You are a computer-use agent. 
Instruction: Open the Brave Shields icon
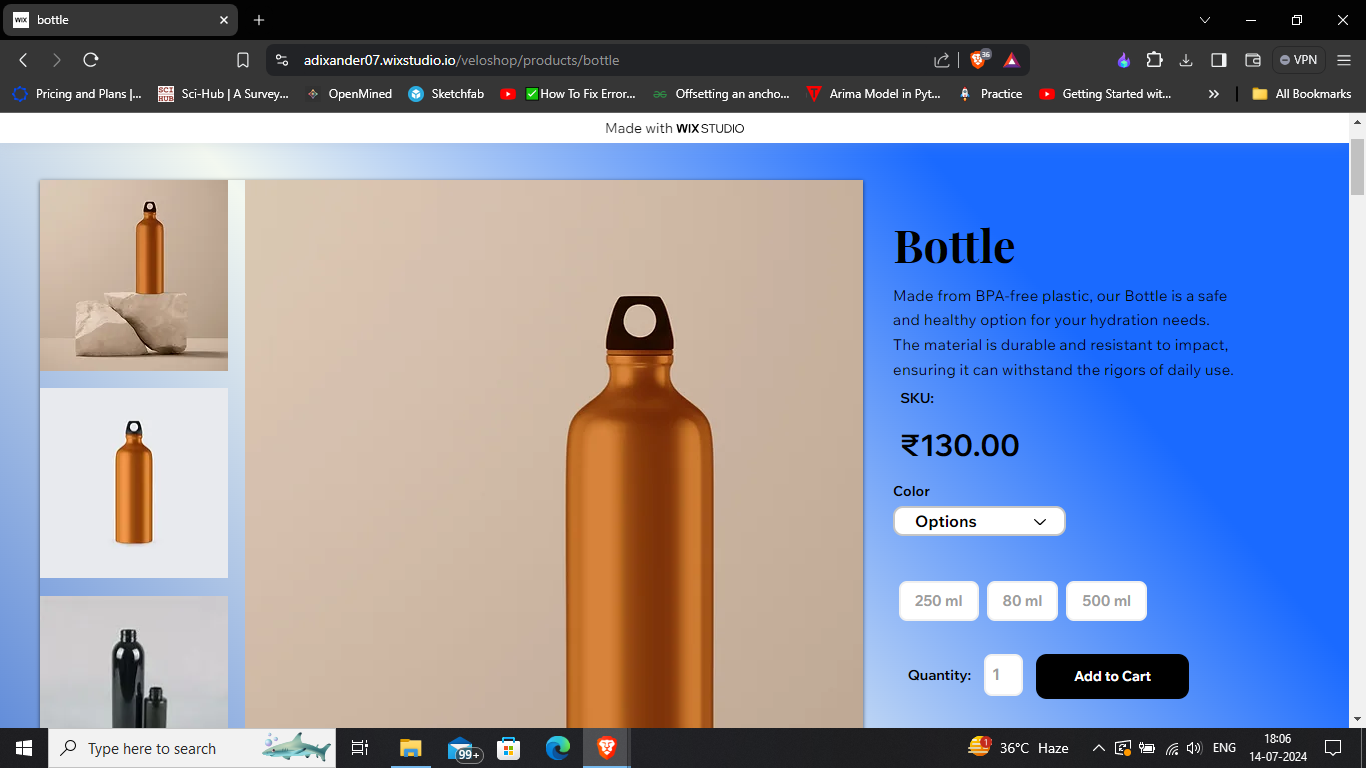[x=979, y=59]
